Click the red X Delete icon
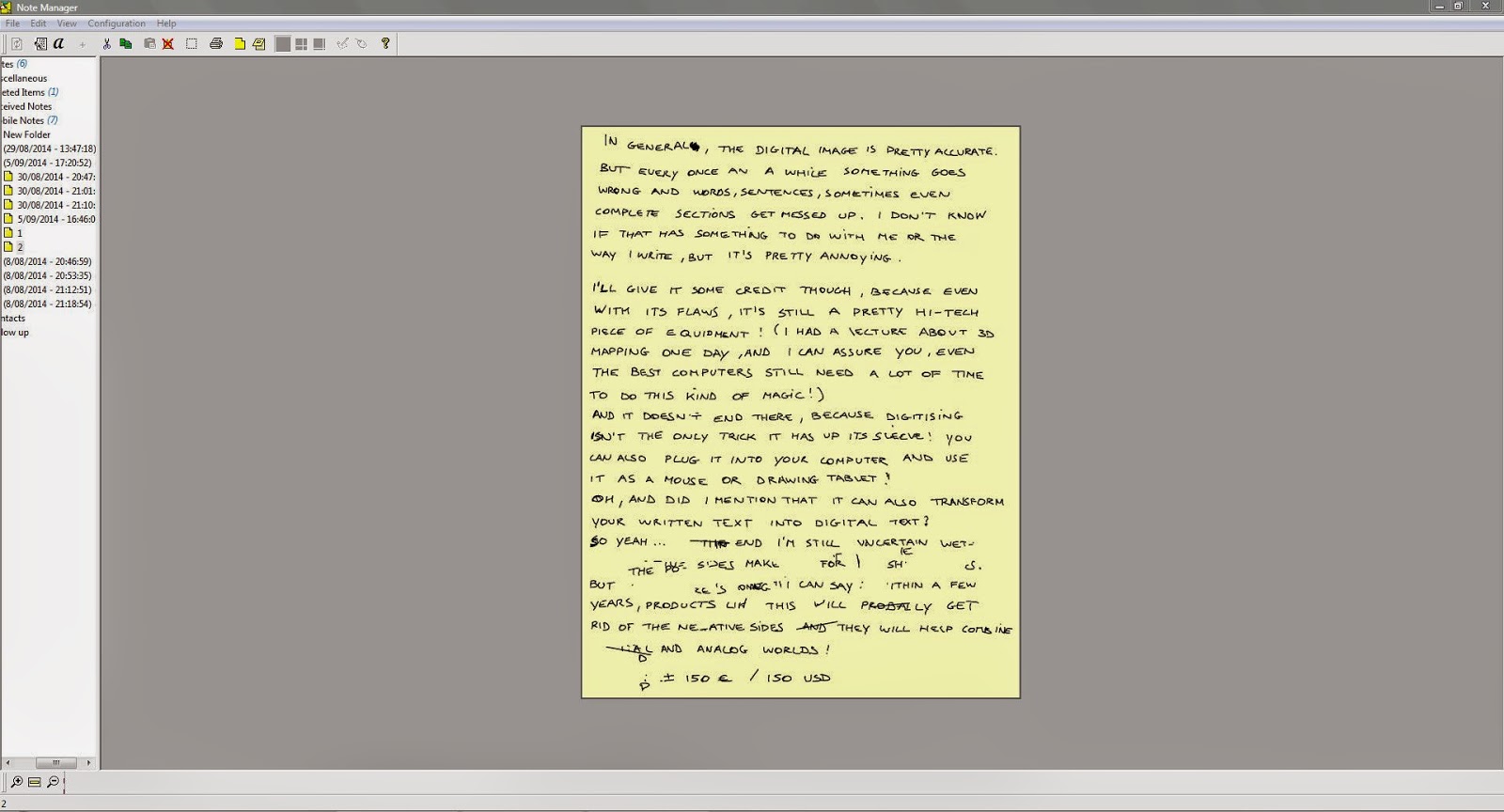 click(168, 43)
